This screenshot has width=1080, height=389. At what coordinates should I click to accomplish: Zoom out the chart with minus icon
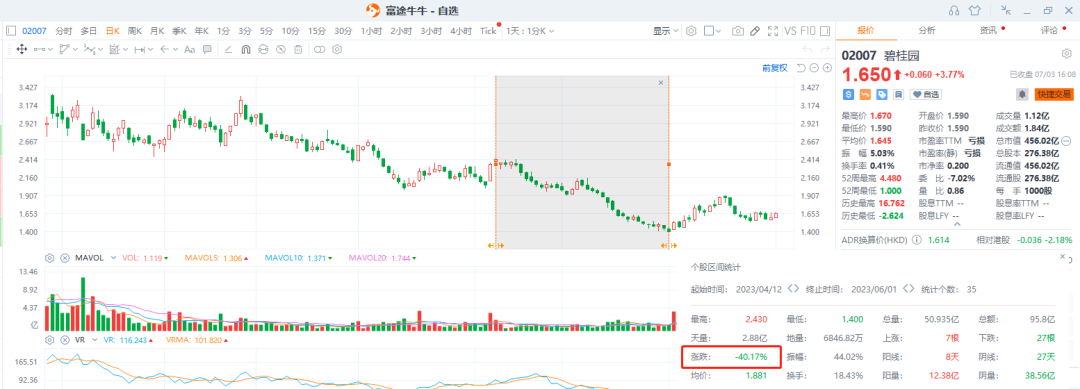coord(814,67)
